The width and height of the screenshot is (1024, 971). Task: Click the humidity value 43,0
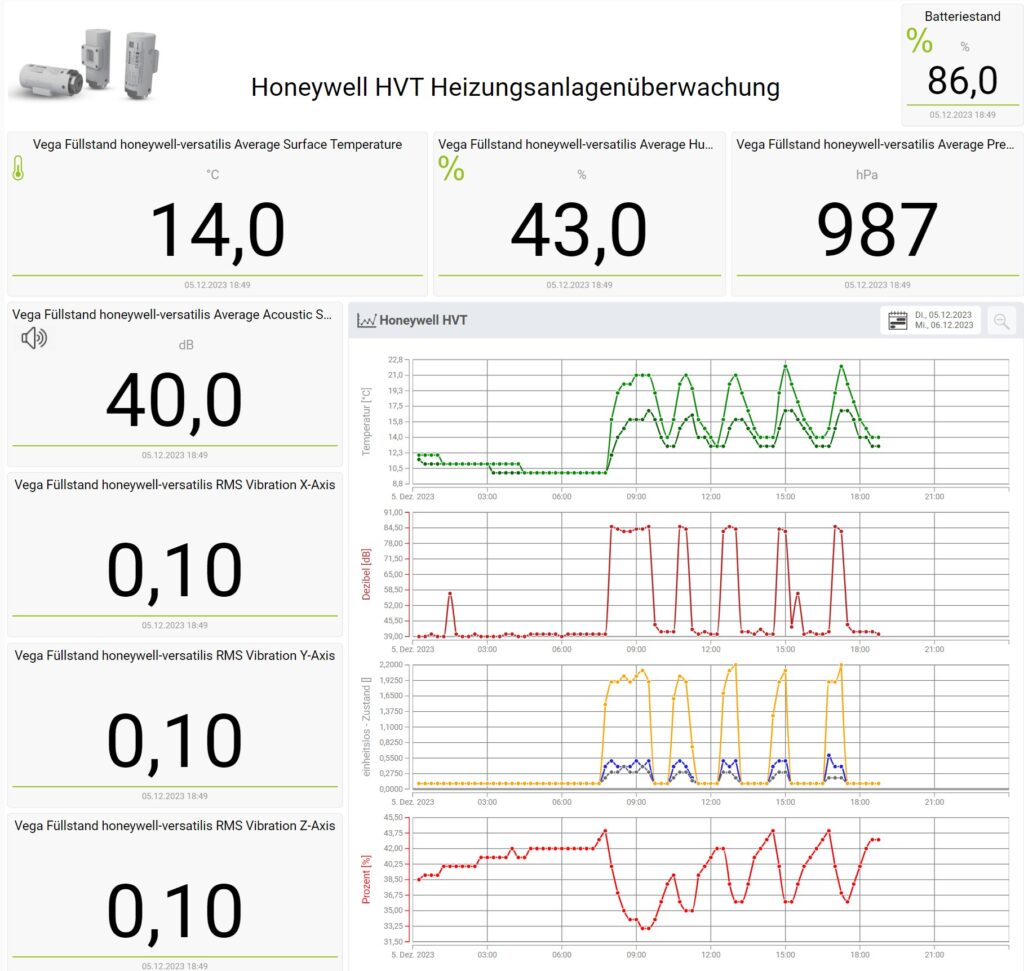coord(579,231)
